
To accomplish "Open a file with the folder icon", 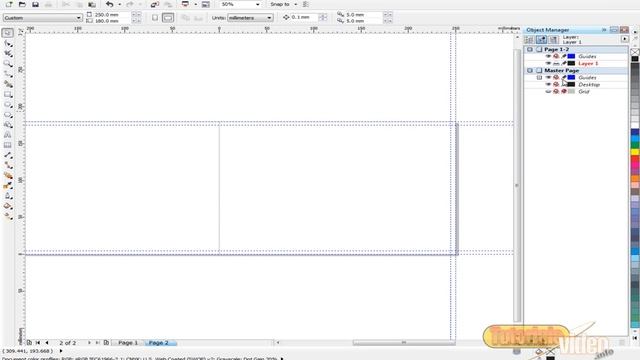I will (22, 4).
